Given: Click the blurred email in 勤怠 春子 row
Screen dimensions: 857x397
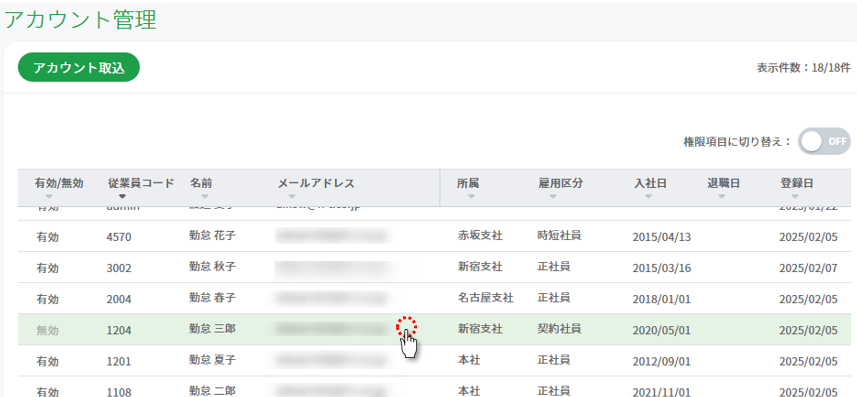Looking at the screenshot, I should 332,299.
